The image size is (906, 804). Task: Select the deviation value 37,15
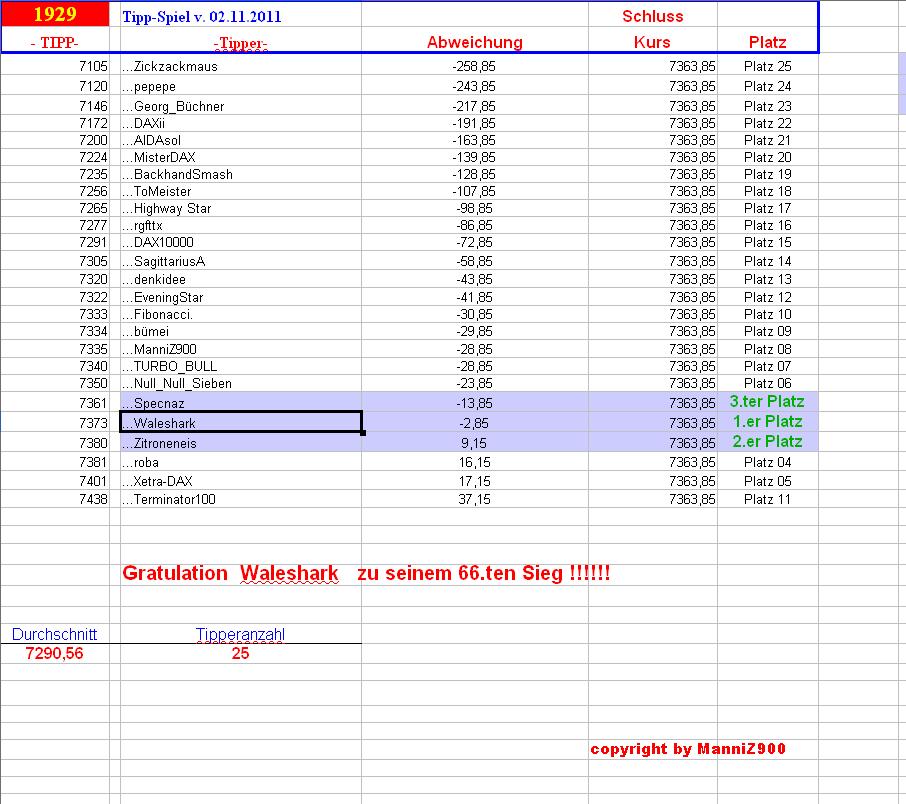(x=474, y=499)
